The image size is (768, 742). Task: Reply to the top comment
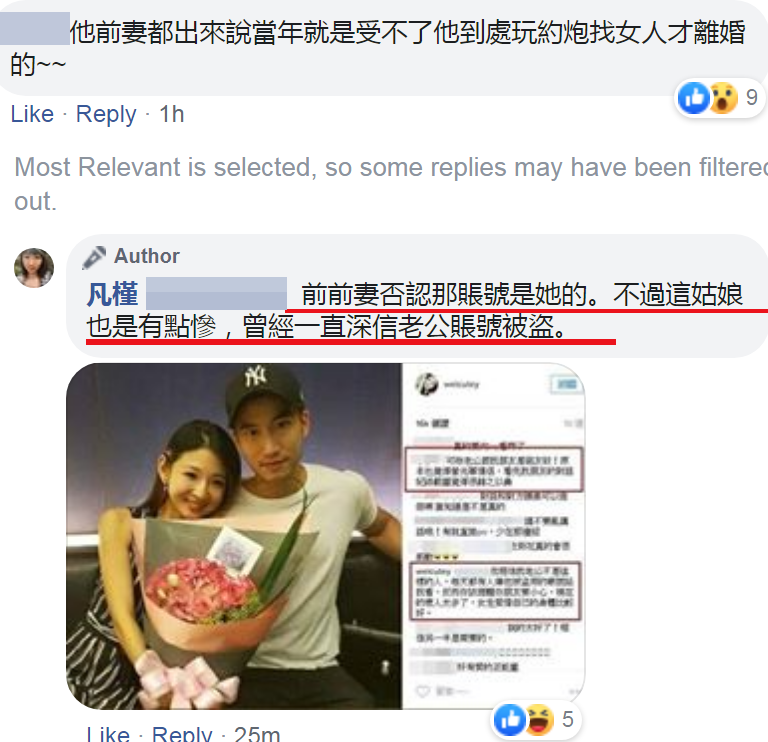pos(106,115)
